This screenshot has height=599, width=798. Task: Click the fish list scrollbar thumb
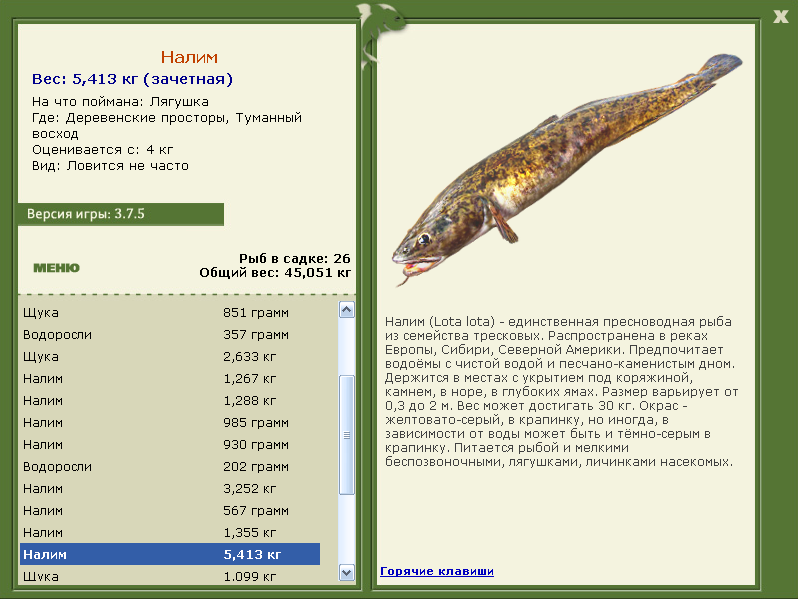pyautogui.click(x=347, y=435)
